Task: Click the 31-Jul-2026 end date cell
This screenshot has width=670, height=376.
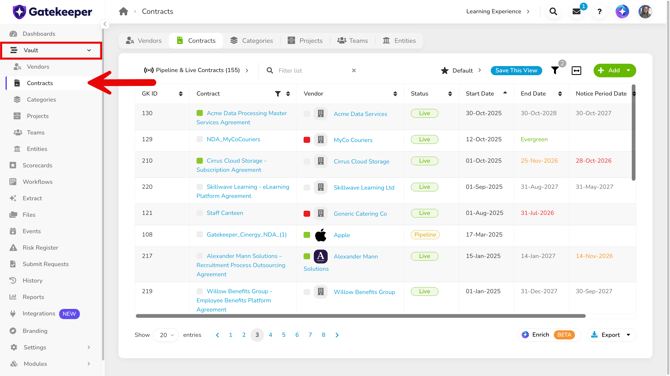Action: 537,213
